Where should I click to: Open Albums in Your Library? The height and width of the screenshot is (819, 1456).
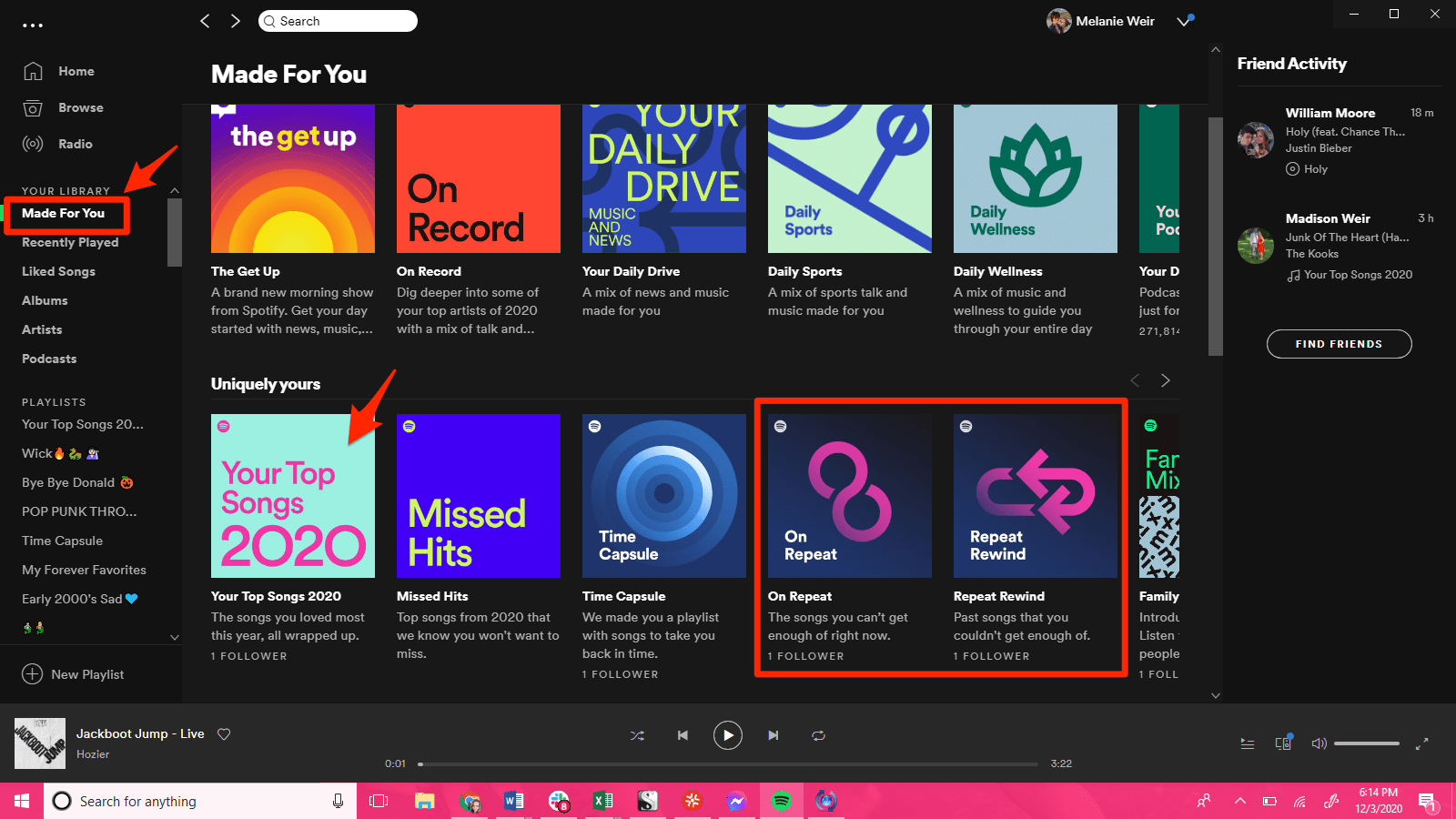pyautogui.click(x=45, y=300)
